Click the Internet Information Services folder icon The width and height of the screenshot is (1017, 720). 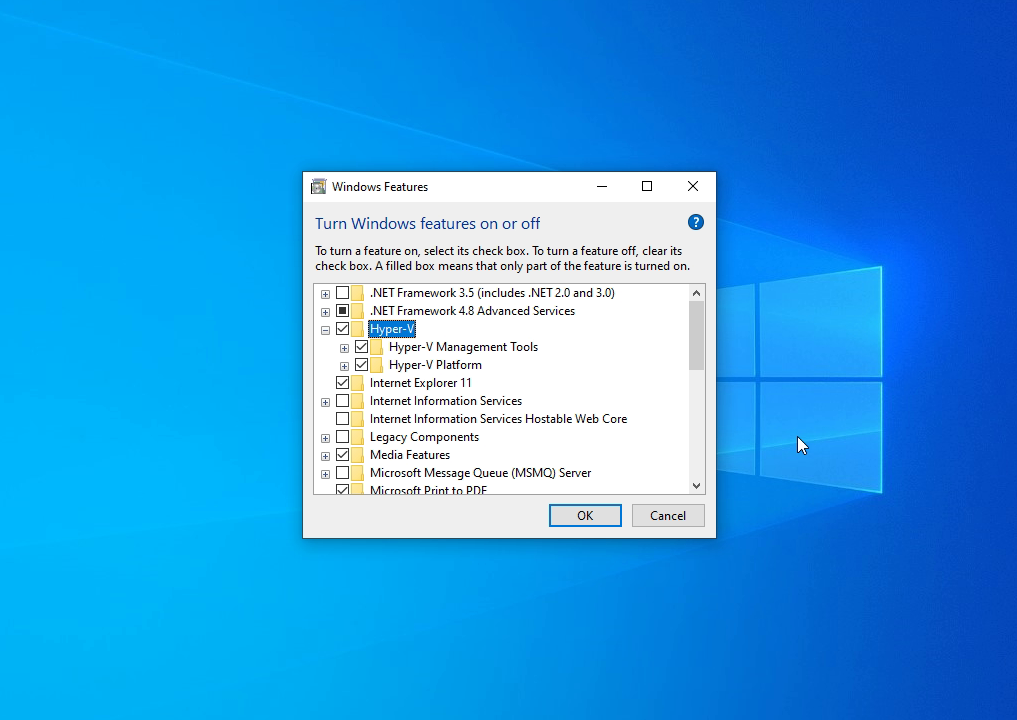click(x=357, y=402)
